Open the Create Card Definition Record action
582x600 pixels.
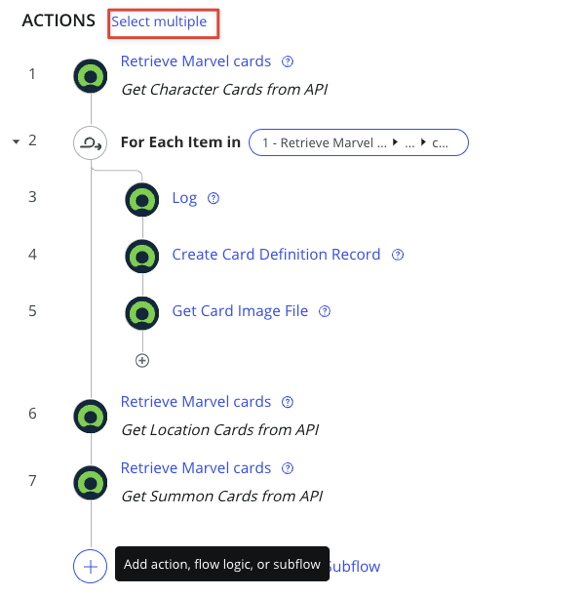pyautogui.click(x=276, y=254)
